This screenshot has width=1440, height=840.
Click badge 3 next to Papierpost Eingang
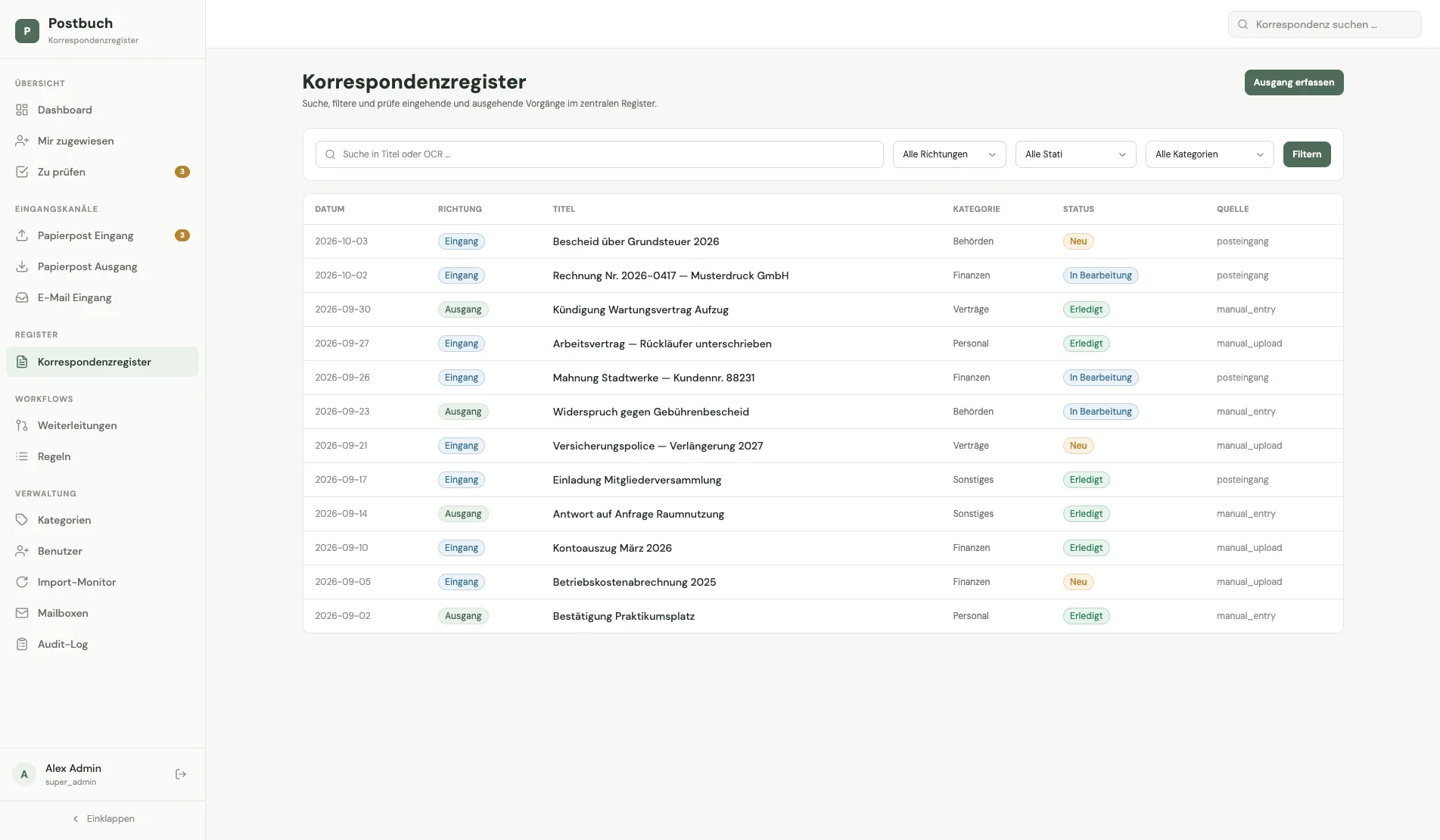pyautogui.click(x=182, y=235)
